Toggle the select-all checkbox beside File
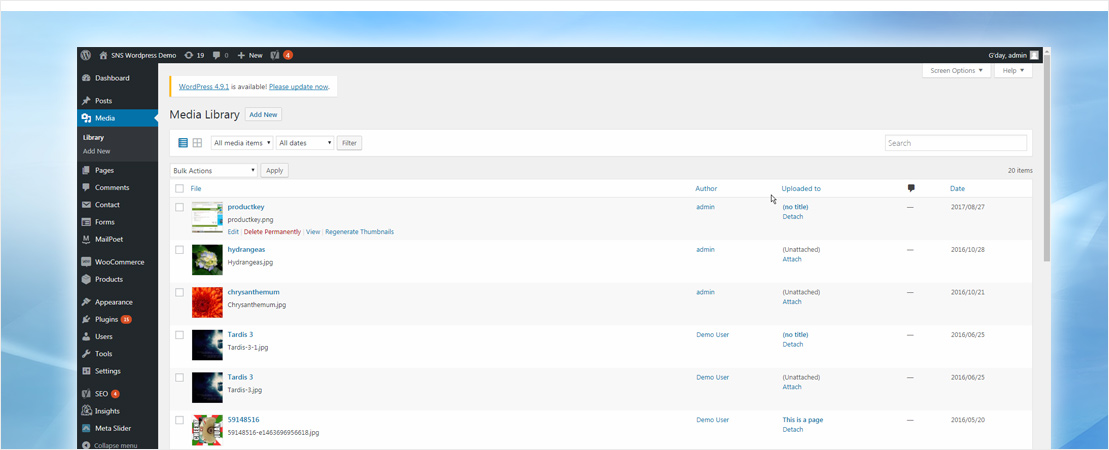The height and width of the screenshot is (450, 1109). [x=180, y=188]
